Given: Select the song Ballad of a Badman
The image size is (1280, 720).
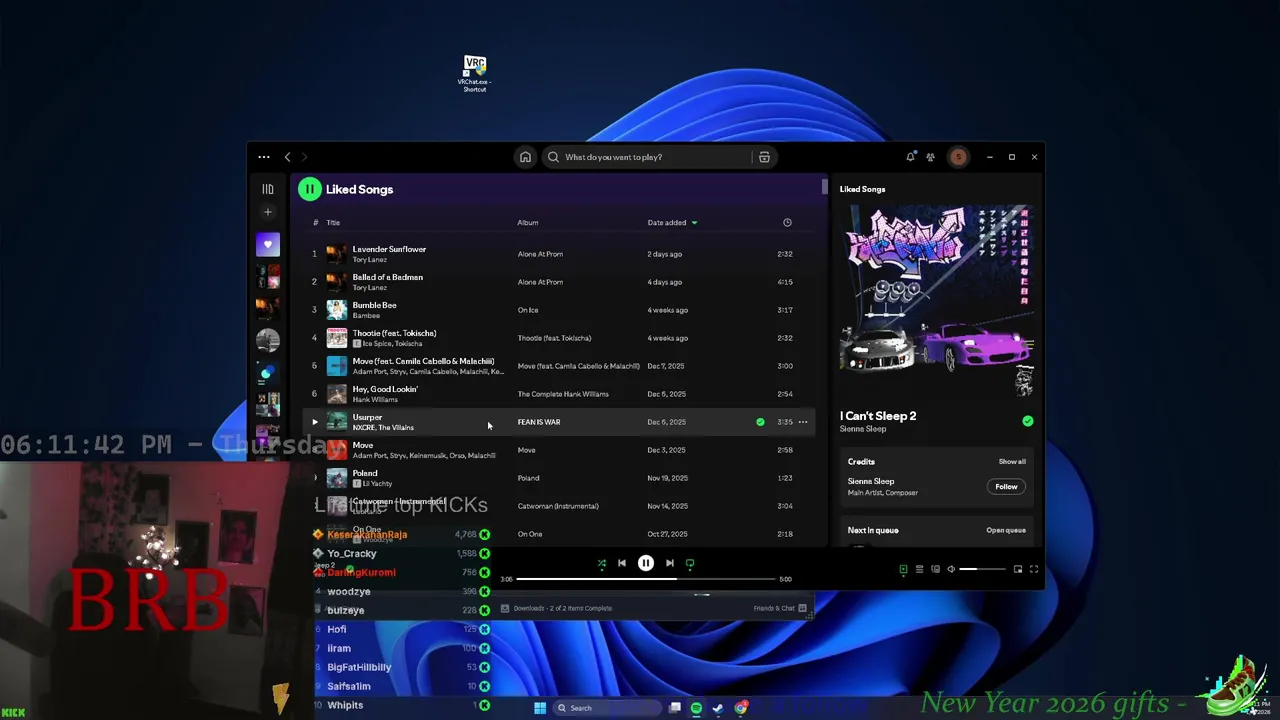Looking at the screenshot, I should pos(387,277).
